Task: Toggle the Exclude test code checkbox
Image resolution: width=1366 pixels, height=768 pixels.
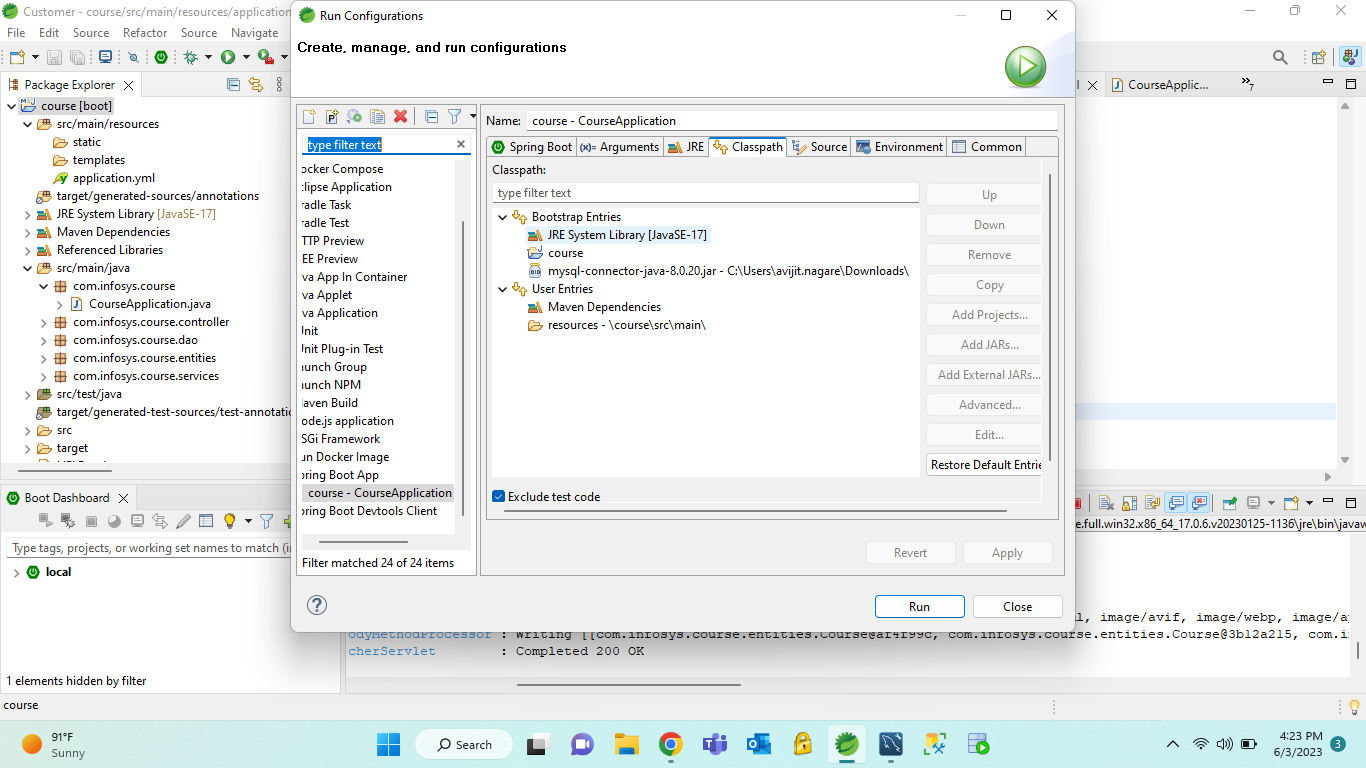Action: (x=499, y=497)
